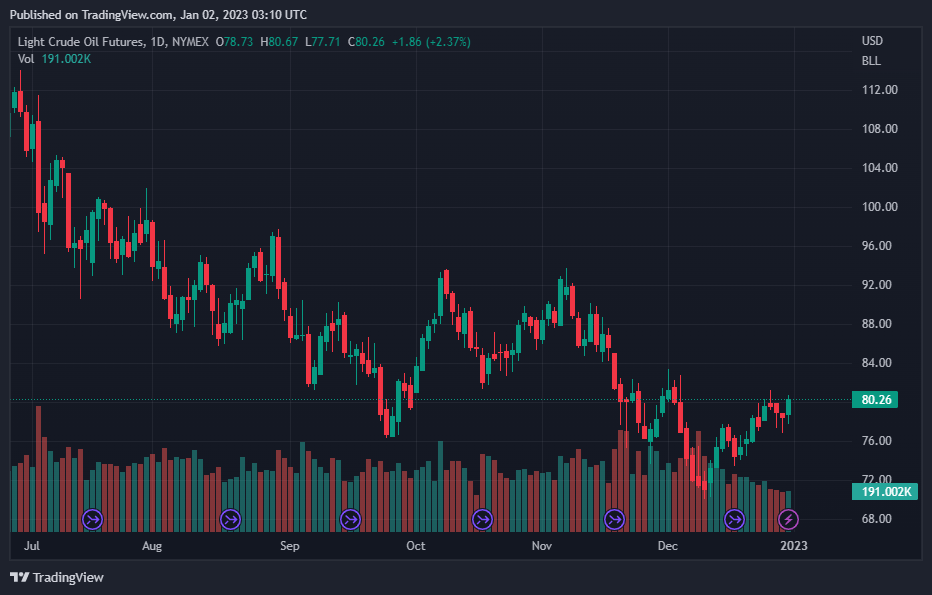This screenshot has width=932, height=595.
Task: Click the 76.00 price axis label
Action: click(x=877, y=440)
